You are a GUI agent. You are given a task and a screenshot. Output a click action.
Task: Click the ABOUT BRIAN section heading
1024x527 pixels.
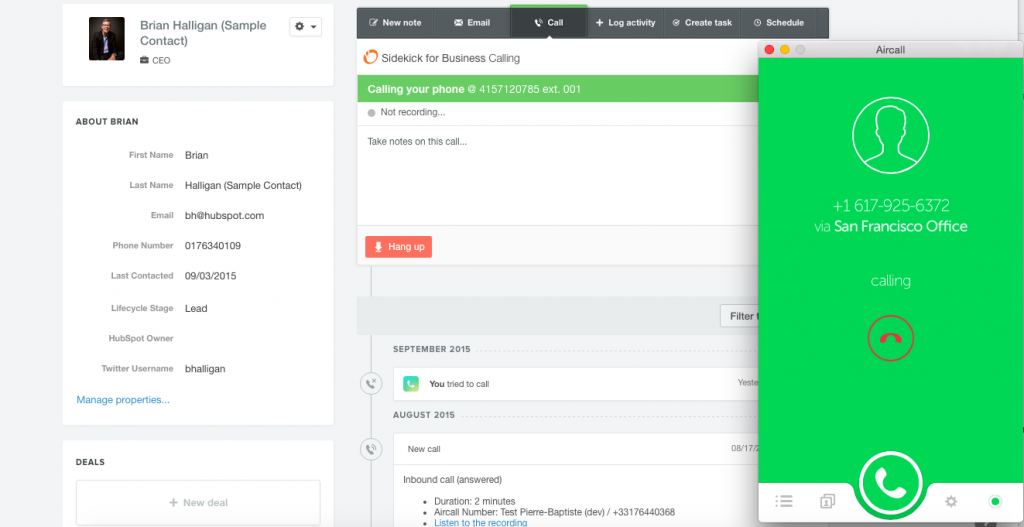107,121
